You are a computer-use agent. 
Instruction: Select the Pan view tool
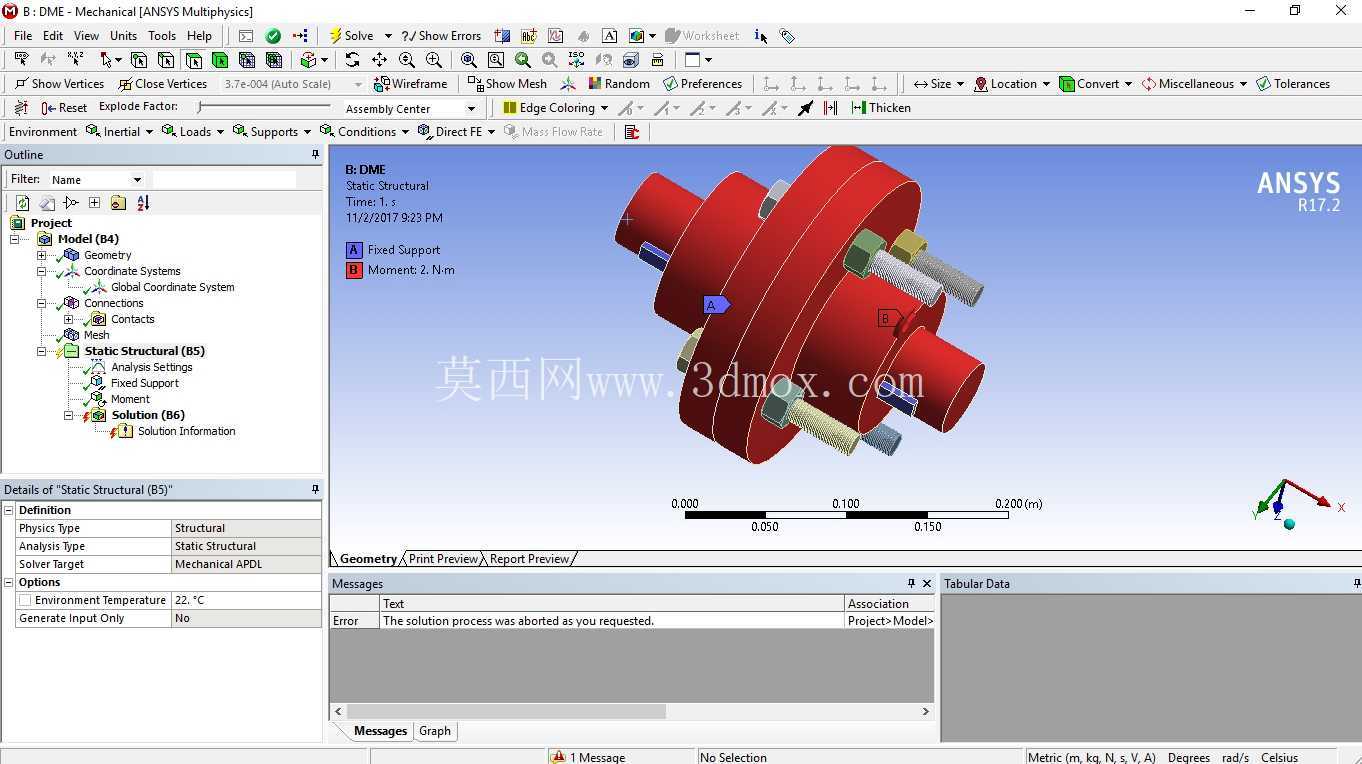(x=379, y=60)
